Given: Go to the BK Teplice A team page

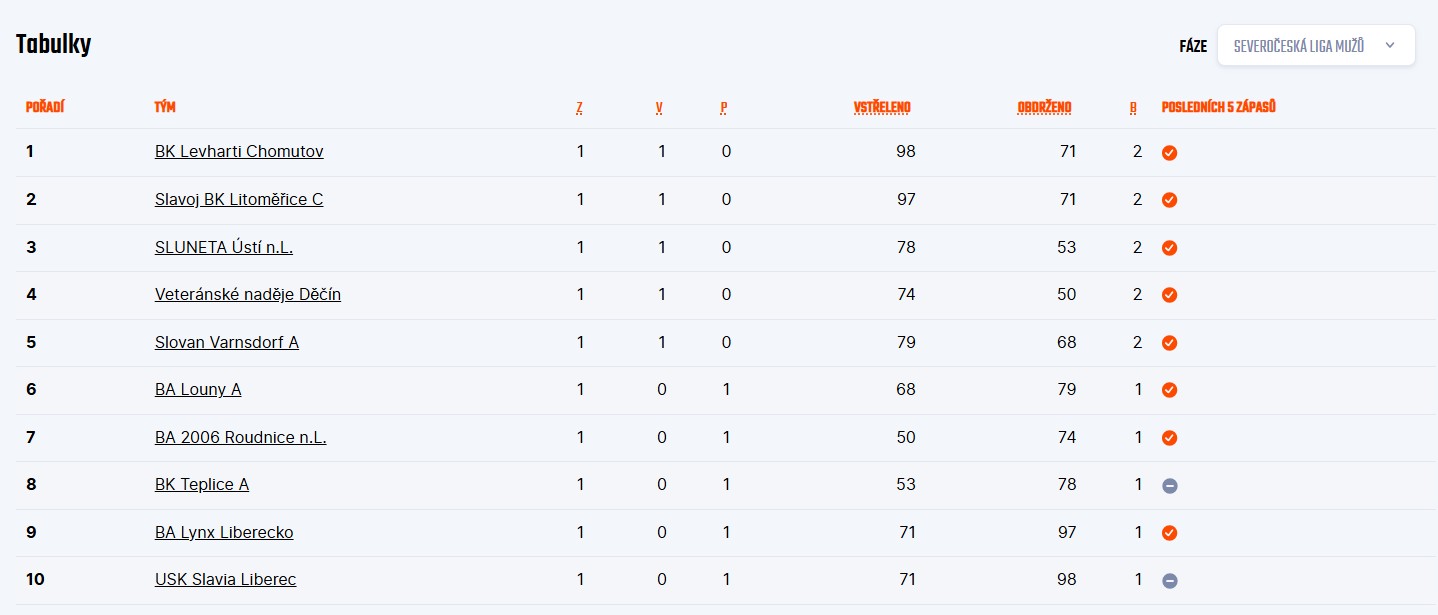Looking at the screenshot, I should click(202, 485).
